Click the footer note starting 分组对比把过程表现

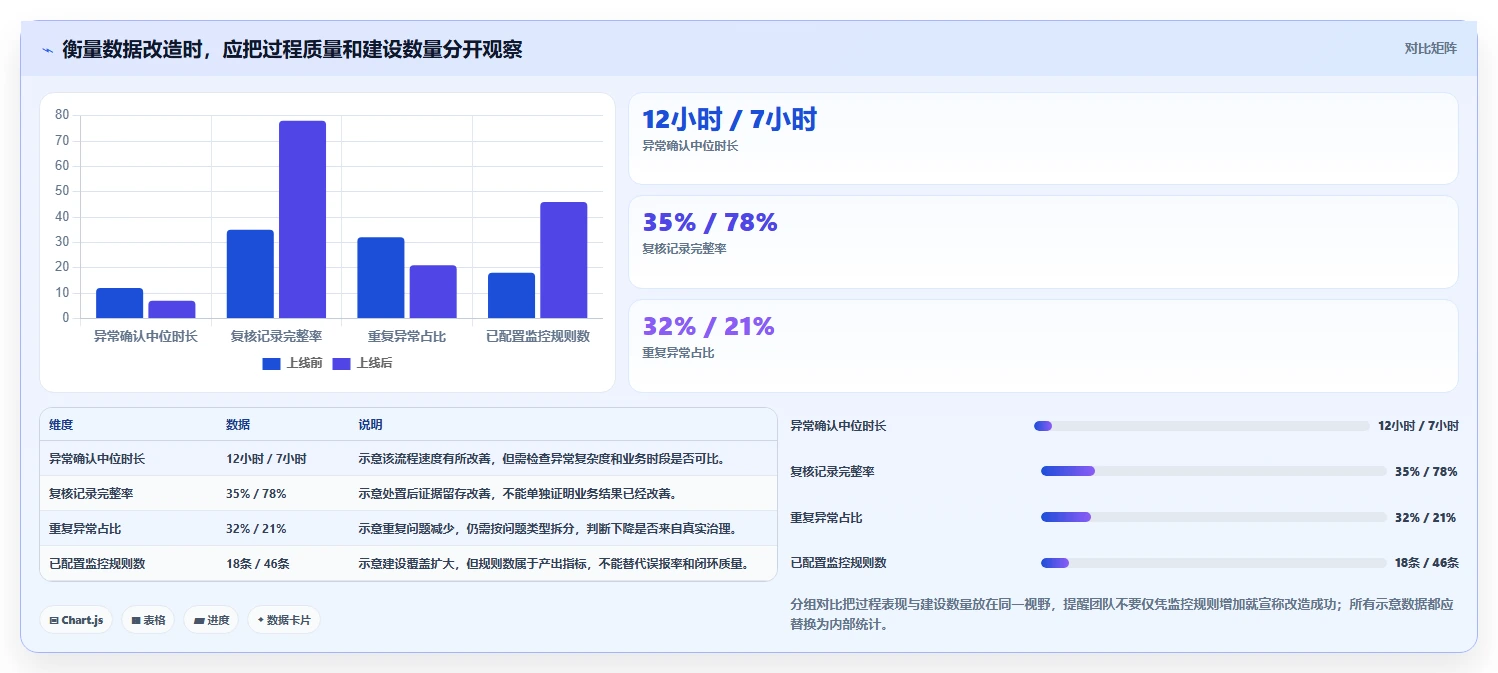point(1123,615)
